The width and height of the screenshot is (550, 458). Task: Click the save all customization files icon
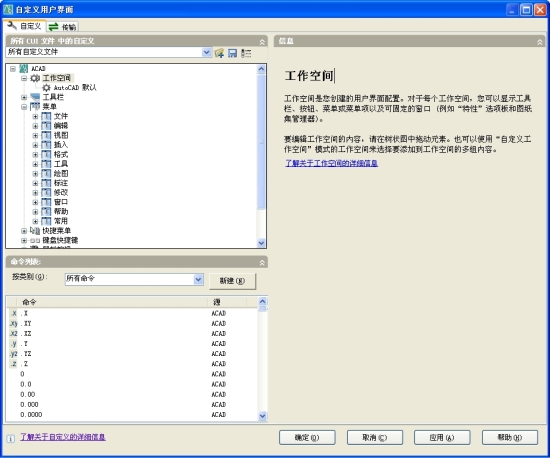pos(232,53)
